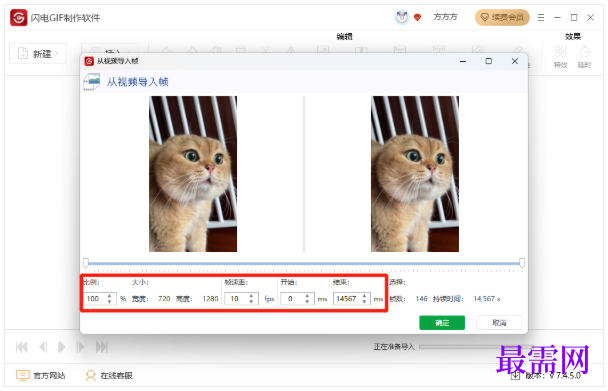Image resolution: width=608 pixels, height=391 pixels.
Task: Click the 闪电GIF制作软件 app logo icon
Action: tap(19, 17)
